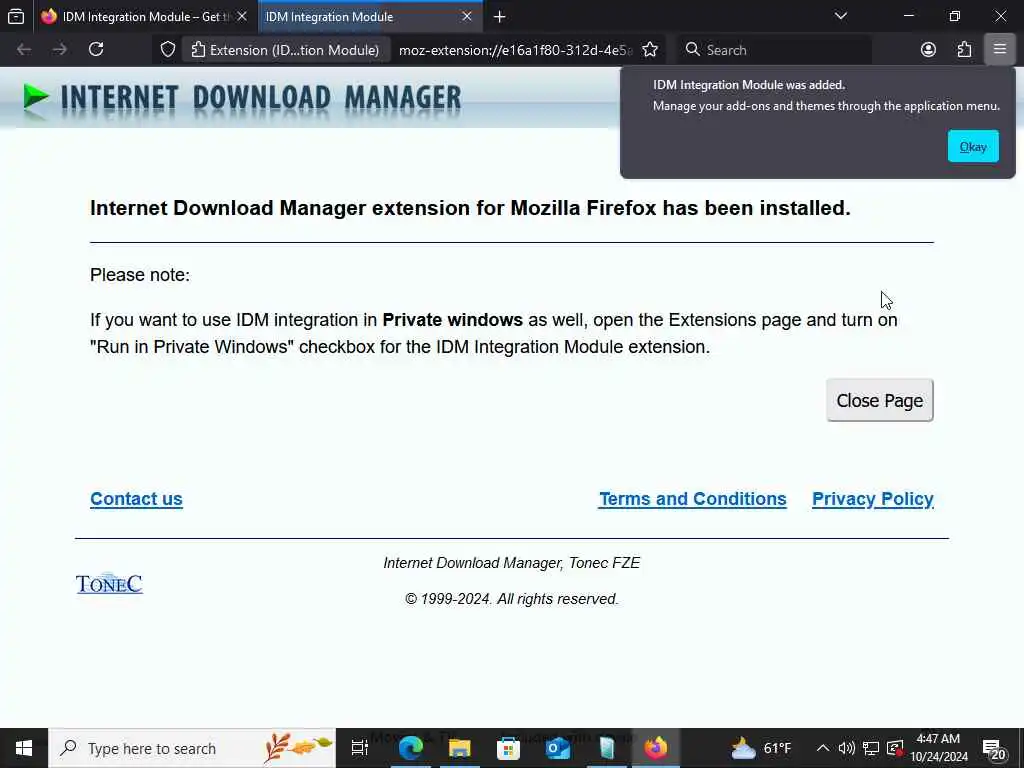Open the Firefox application menu
The image size is (1024, 768).
1000,50
